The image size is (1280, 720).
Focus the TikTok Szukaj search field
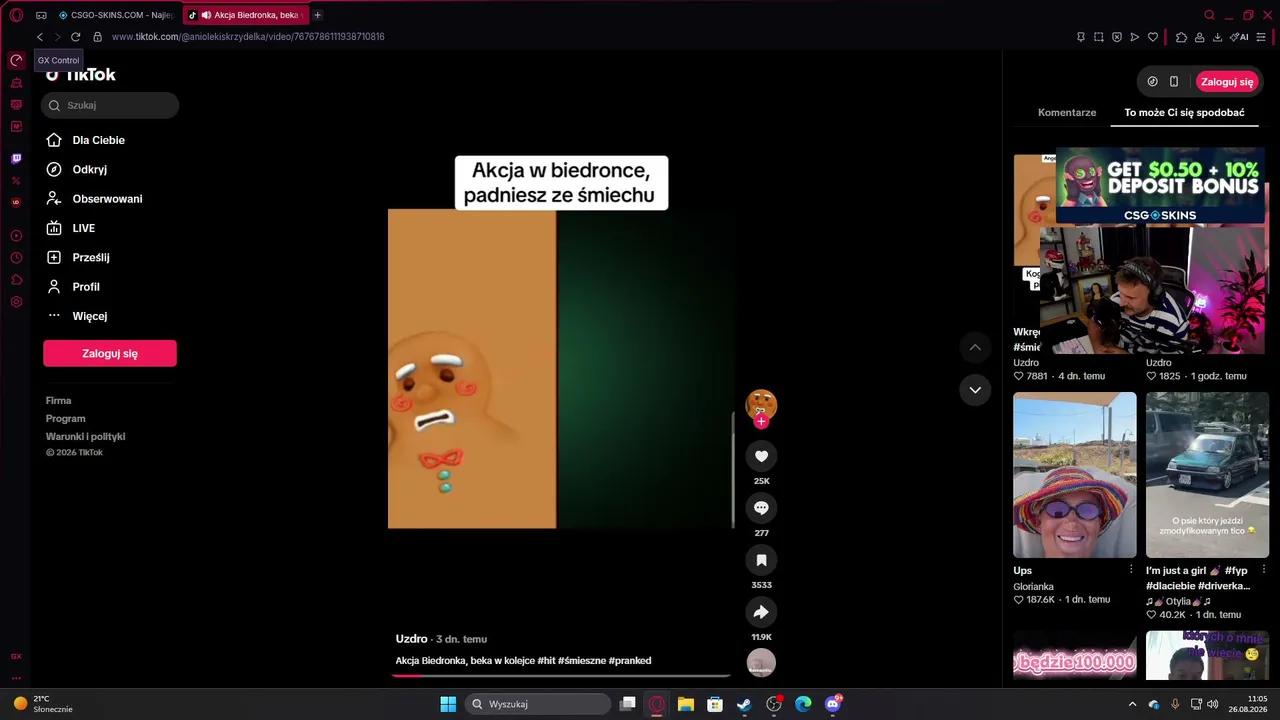110,105
